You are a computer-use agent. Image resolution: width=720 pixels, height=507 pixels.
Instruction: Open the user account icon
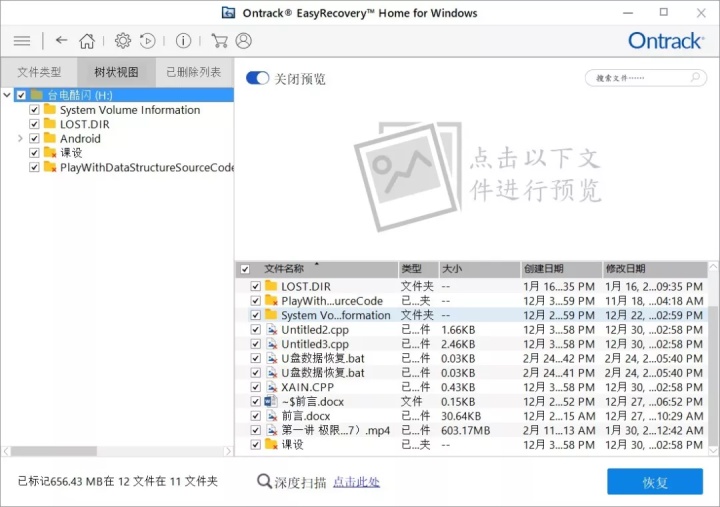(243, 41)
